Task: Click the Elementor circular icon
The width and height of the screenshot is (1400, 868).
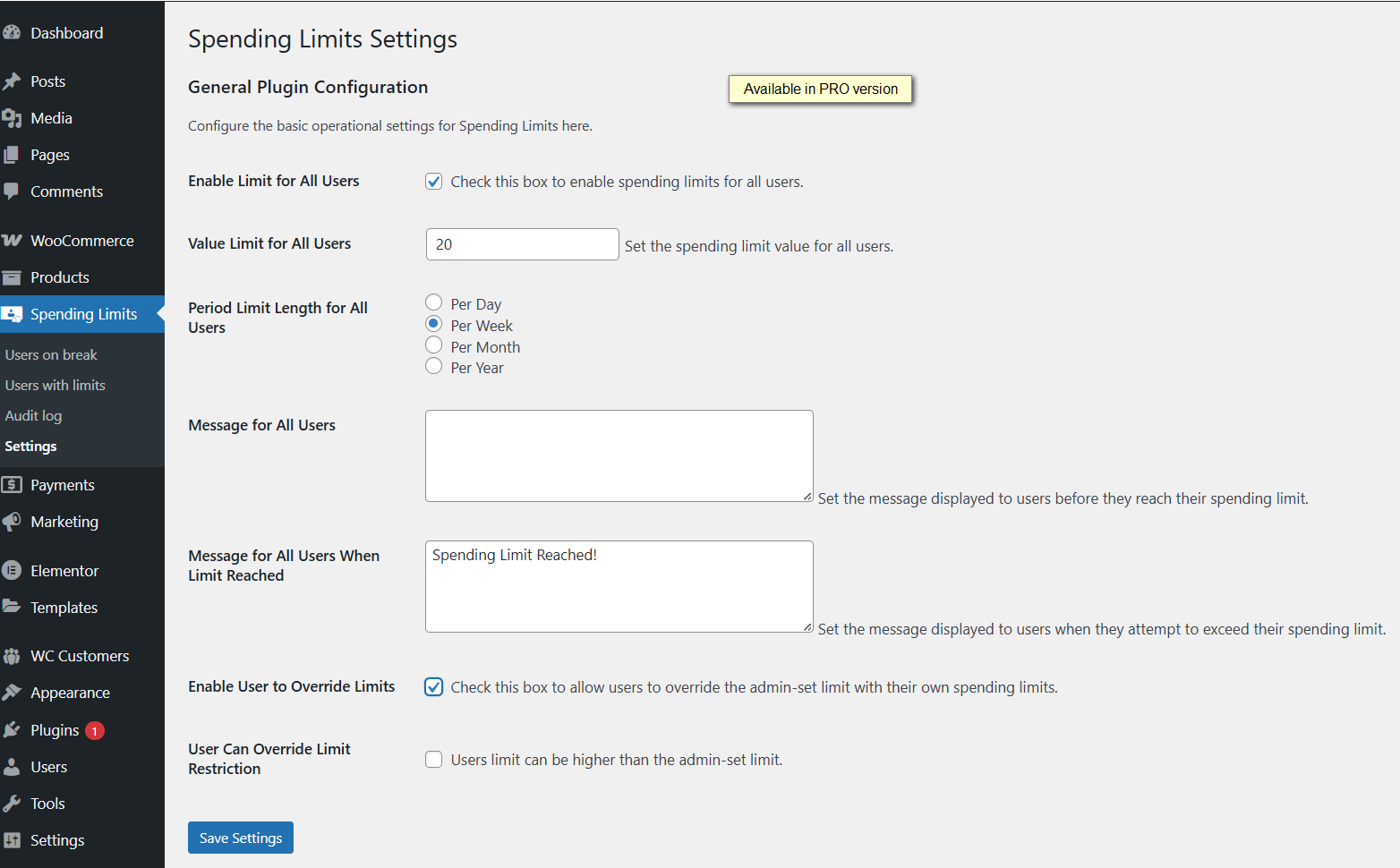Action: (12, 571)
